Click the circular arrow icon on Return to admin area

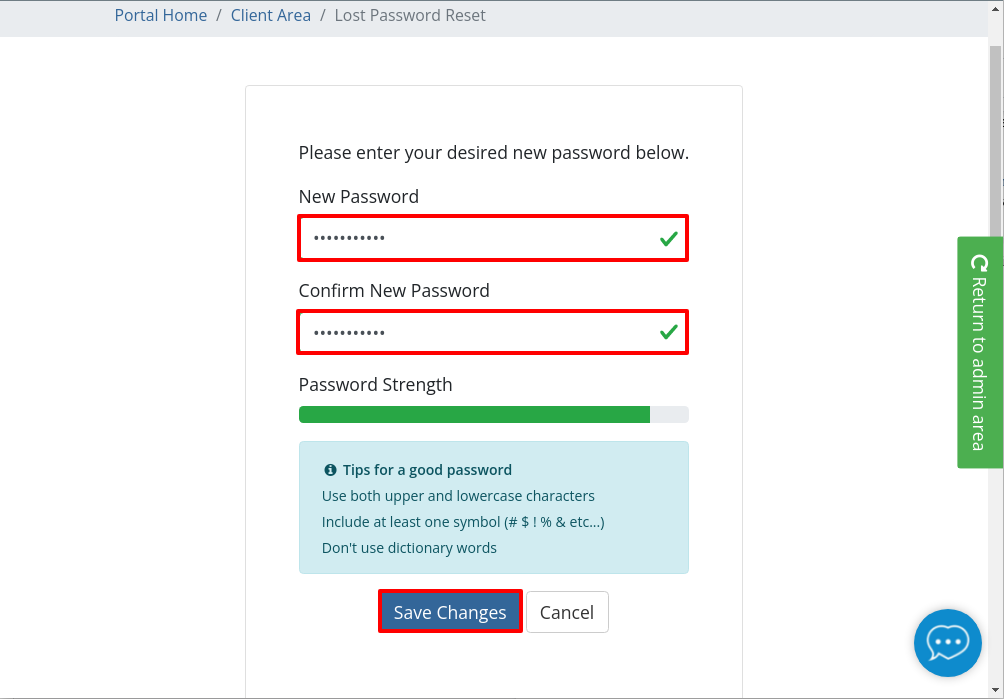(x=980, y=263)
